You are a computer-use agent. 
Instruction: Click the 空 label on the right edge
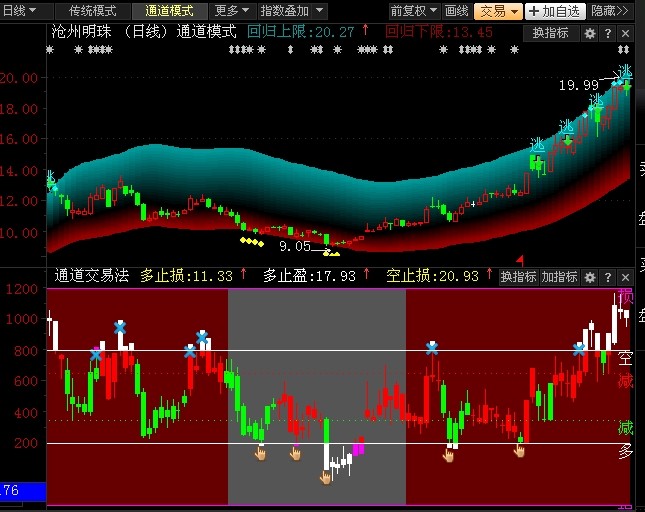tap(625, 358)
